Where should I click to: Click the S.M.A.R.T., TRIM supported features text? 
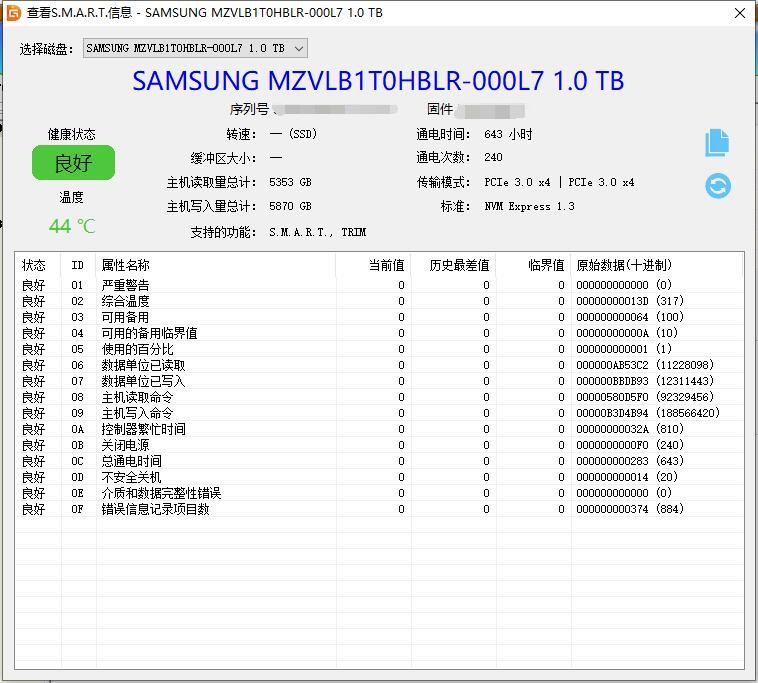pyautogui.click(x=318, y=233)
